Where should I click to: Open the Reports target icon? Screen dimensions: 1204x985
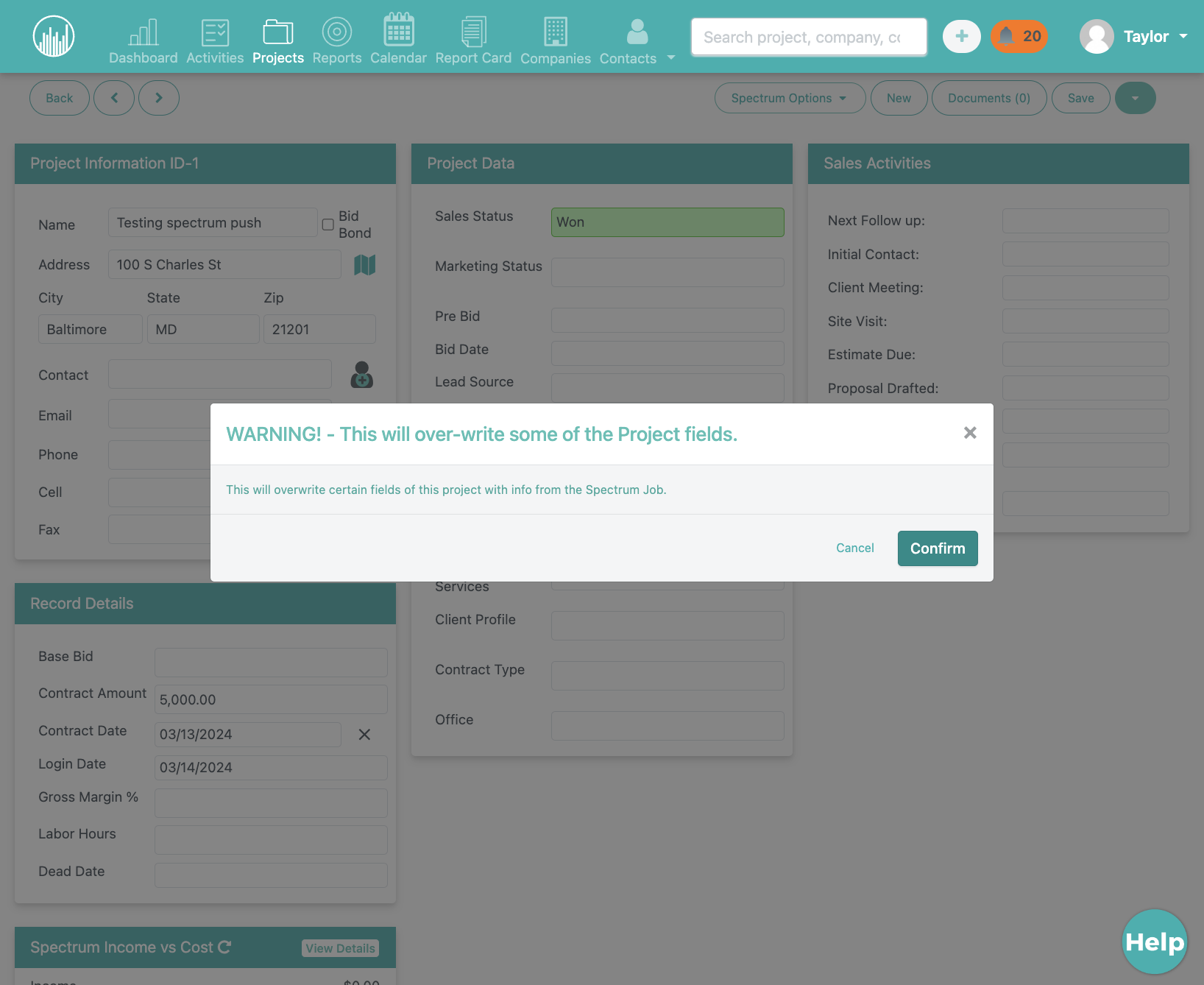(337, 32)
